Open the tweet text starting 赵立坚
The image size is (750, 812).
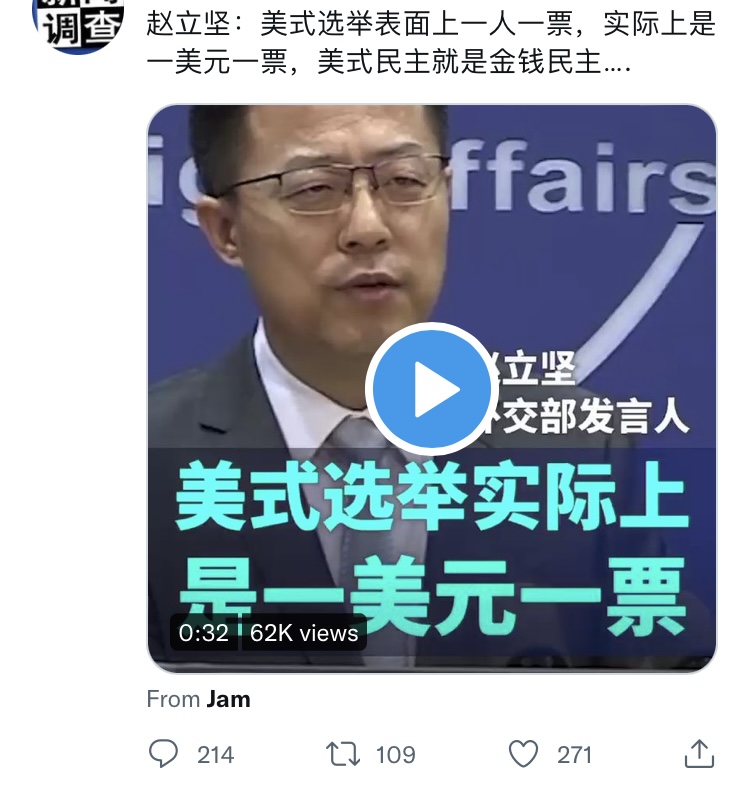pyautogui.click(x=431, y=42)
